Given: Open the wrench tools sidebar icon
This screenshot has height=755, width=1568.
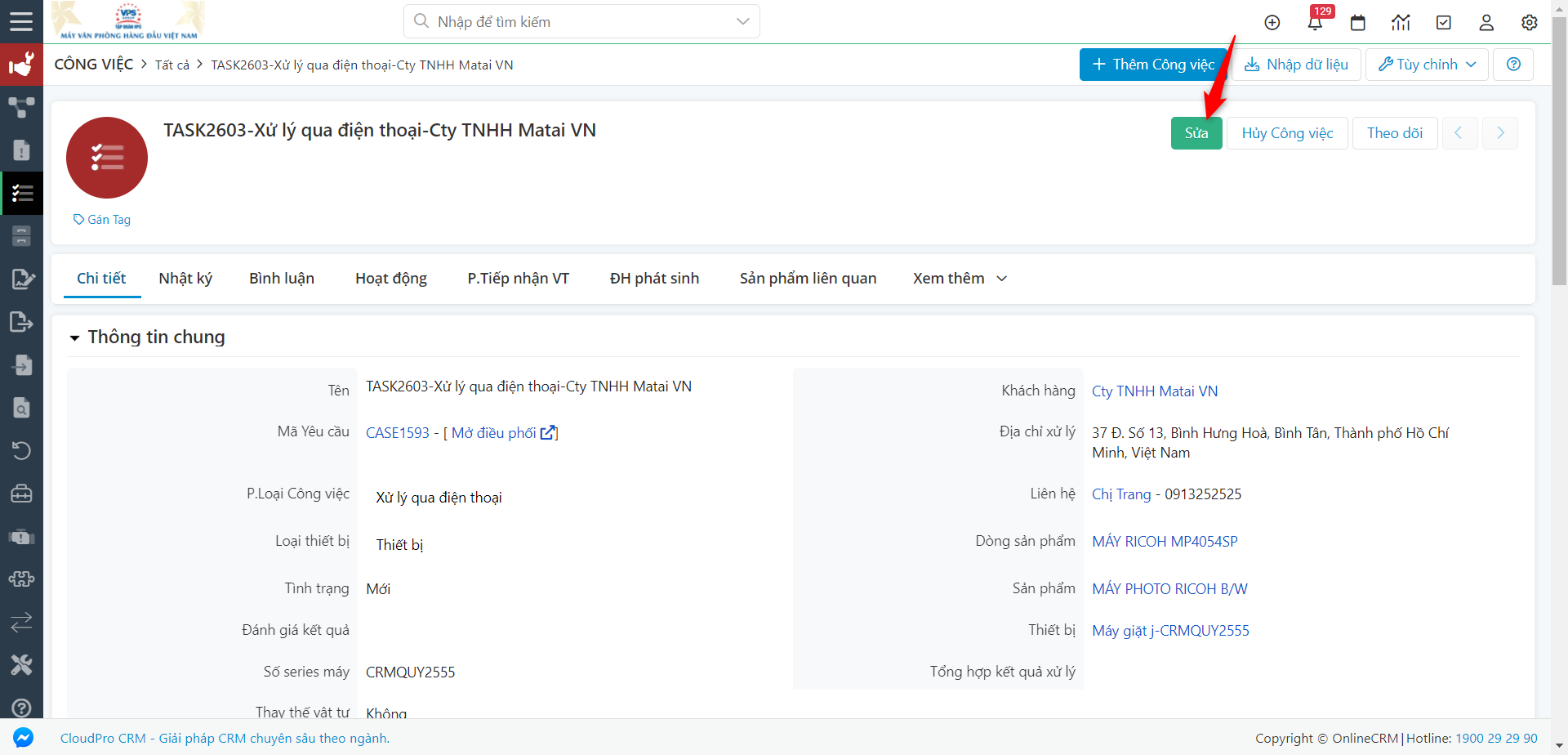Looking at the screenshot, I should coord(21,665).
